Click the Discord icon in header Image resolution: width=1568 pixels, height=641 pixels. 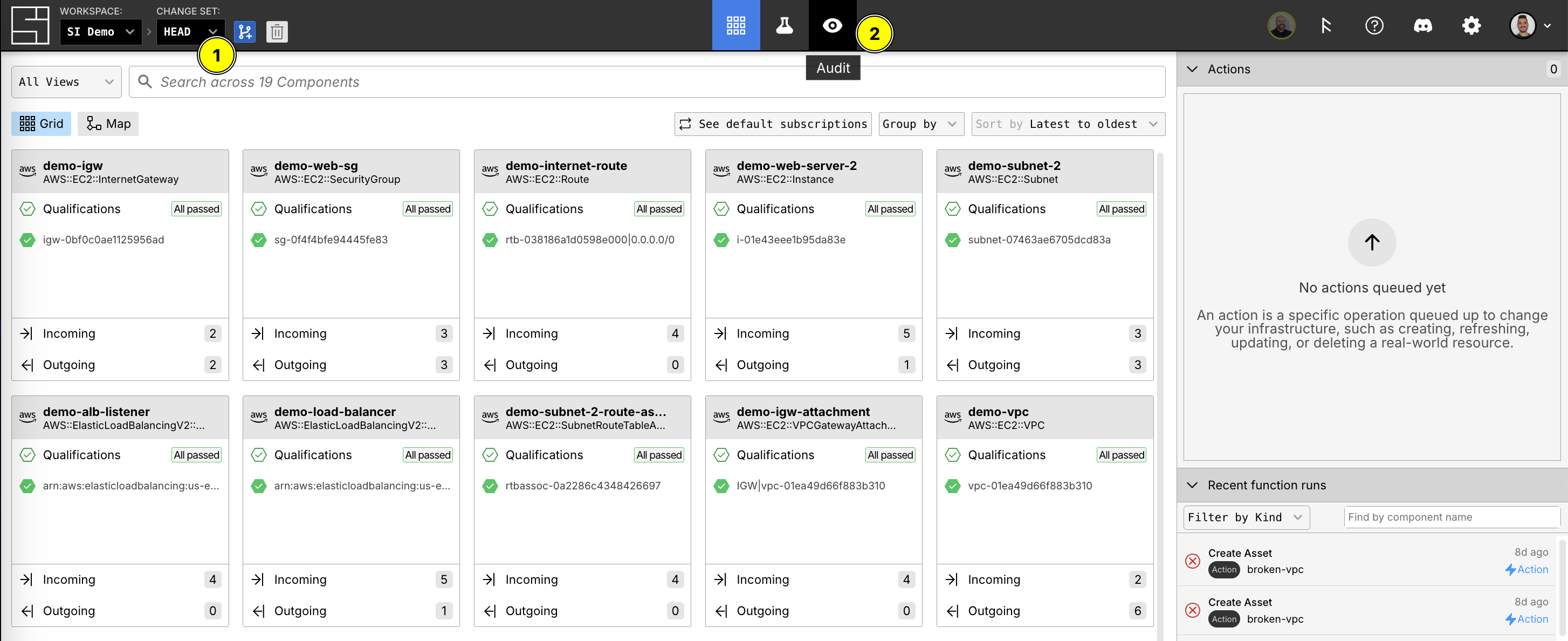[1422, 25]
